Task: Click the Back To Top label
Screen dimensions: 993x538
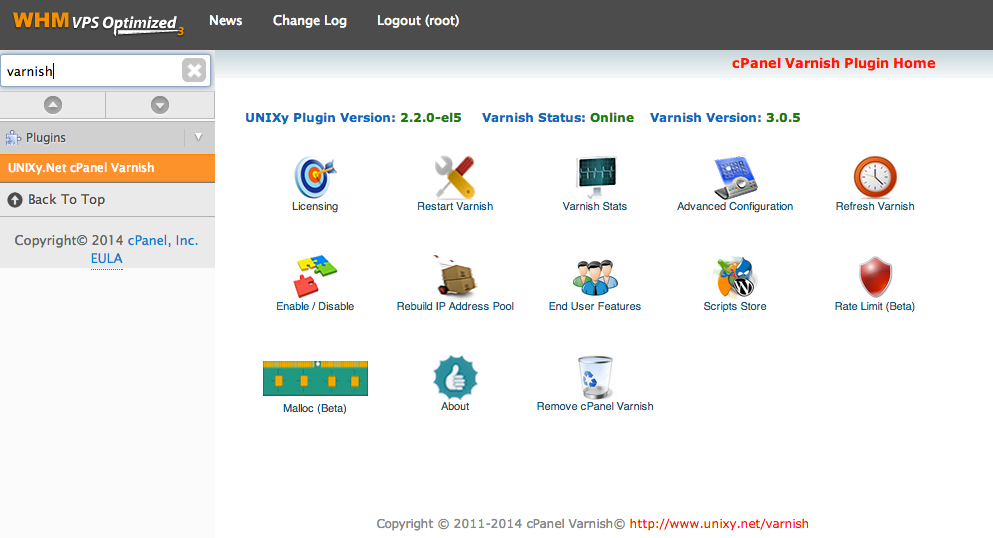Action: point(66,199)
